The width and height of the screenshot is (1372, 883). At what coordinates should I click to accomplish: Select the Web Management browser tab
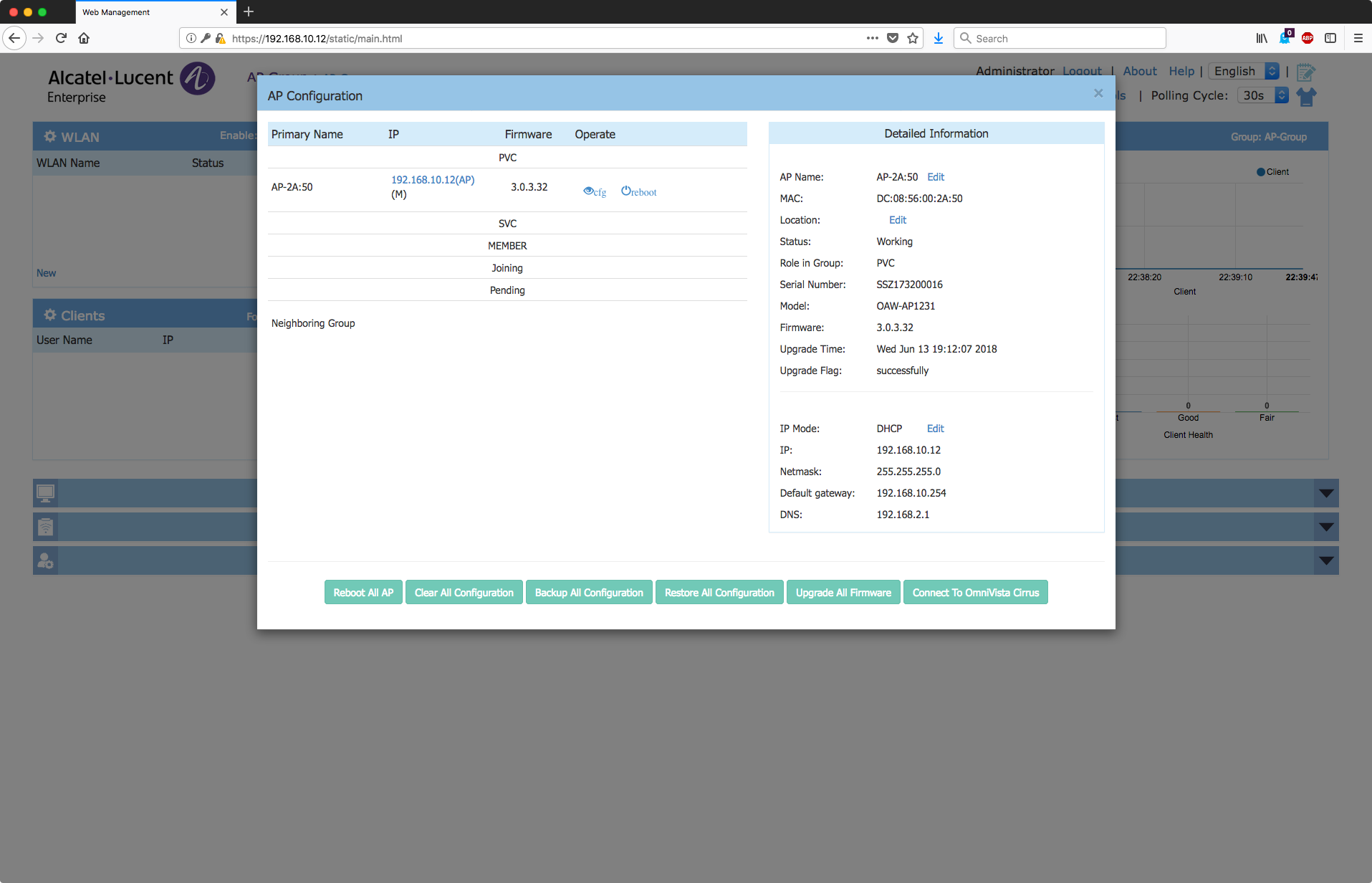coord(143,12)
